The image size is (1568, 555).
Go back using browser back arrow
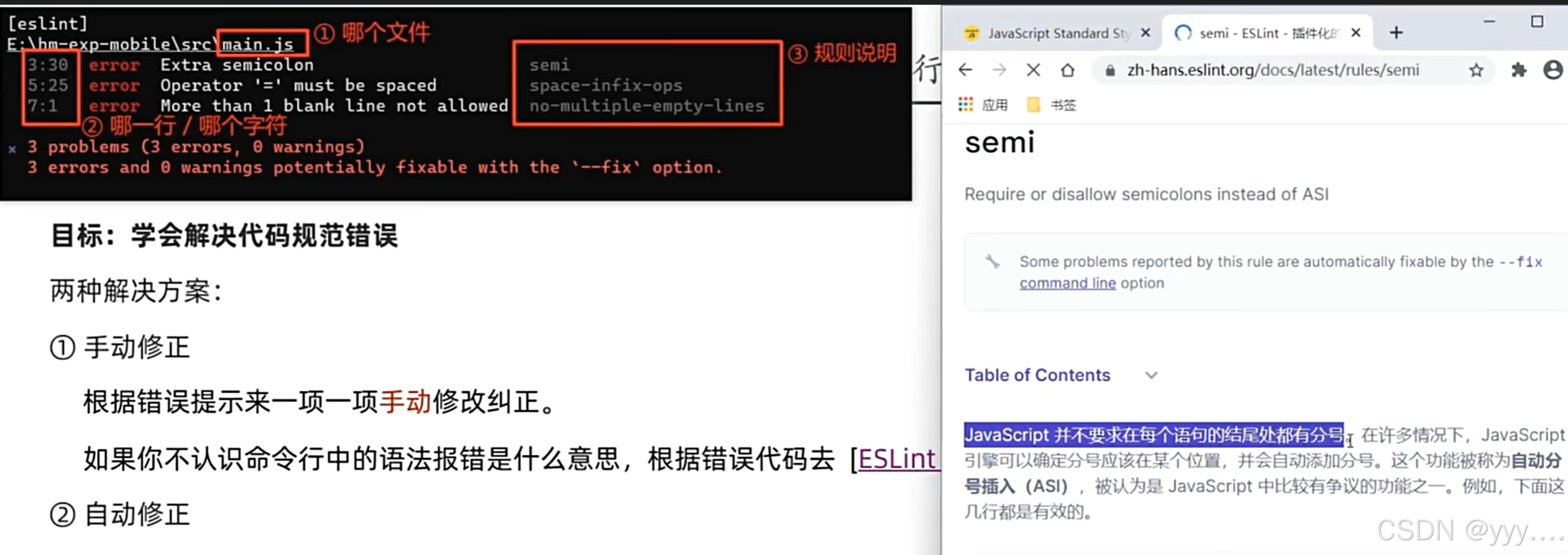tap(966, 70)
